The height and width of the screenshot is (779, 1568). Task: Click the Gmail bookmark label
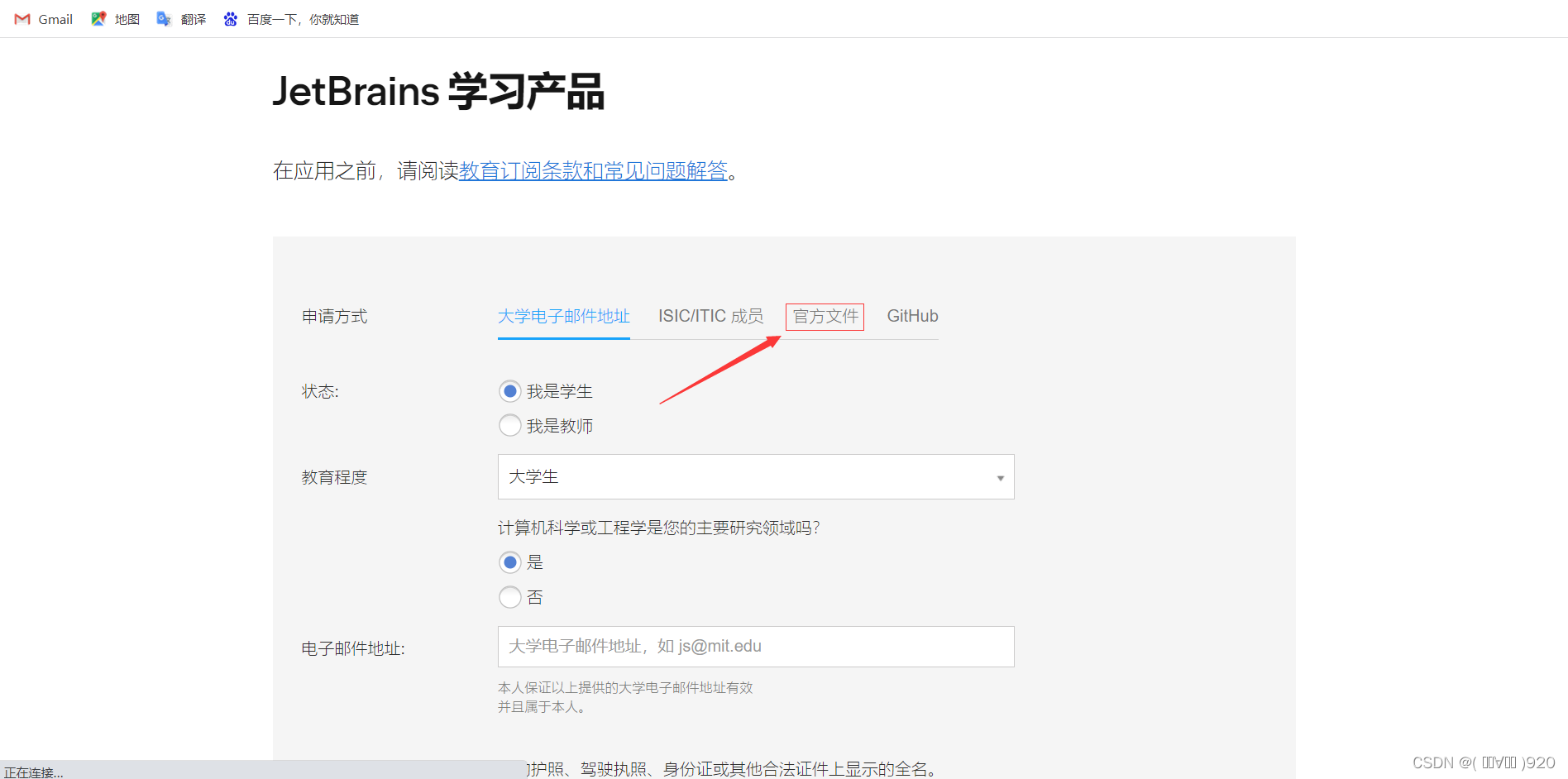pos(55,19)
